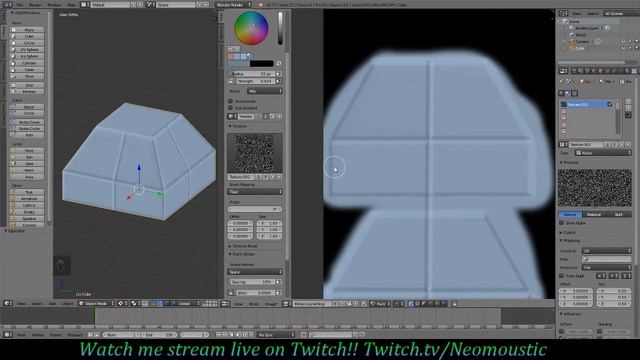Swap foreground and background paint colors
The width and height of the screenshot is (640, 360).
[279, 64]
